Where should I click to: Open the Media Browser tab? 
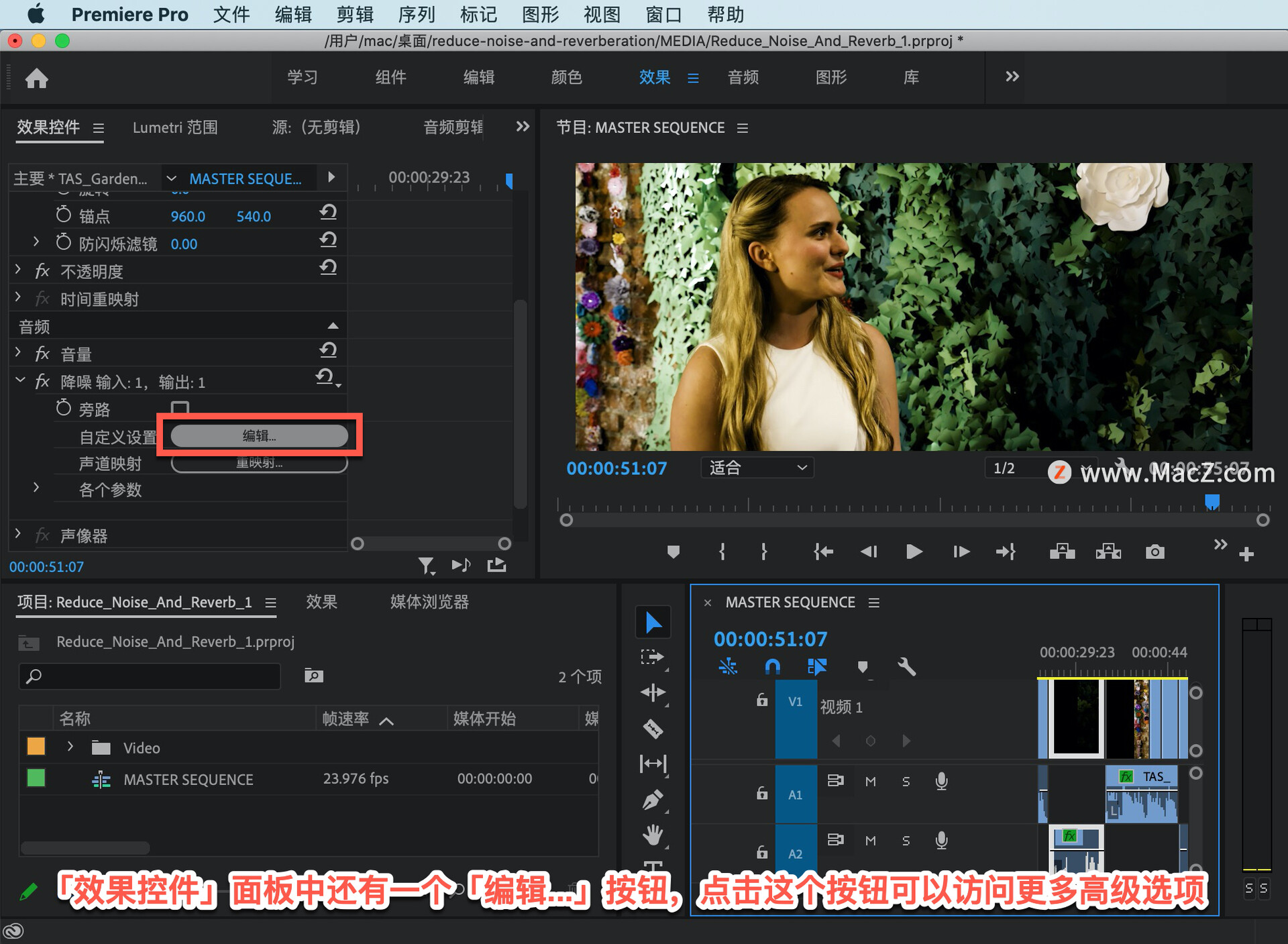(x=429, y=602)
